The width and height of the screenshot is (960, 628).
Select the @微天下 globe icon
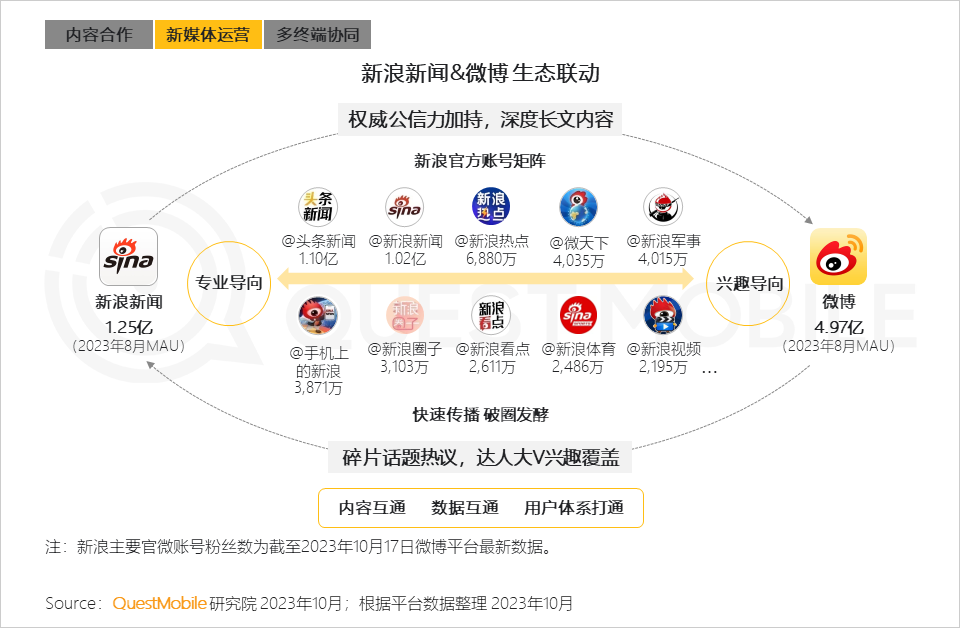coord(579,207)
